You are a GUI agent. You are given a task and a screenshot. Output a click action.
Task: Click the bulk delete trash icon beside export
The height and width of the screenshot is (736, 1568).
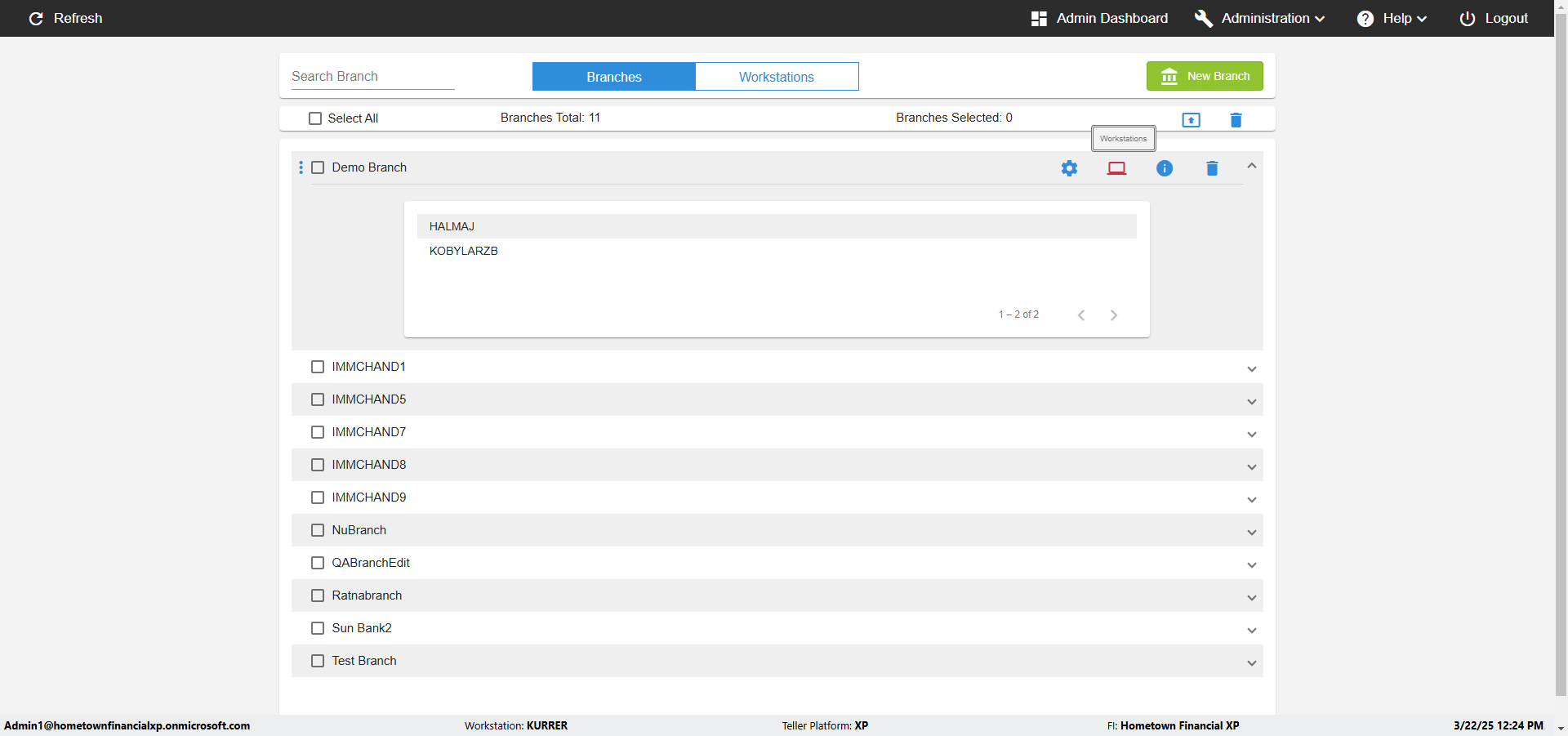[x=1236, y=120]
